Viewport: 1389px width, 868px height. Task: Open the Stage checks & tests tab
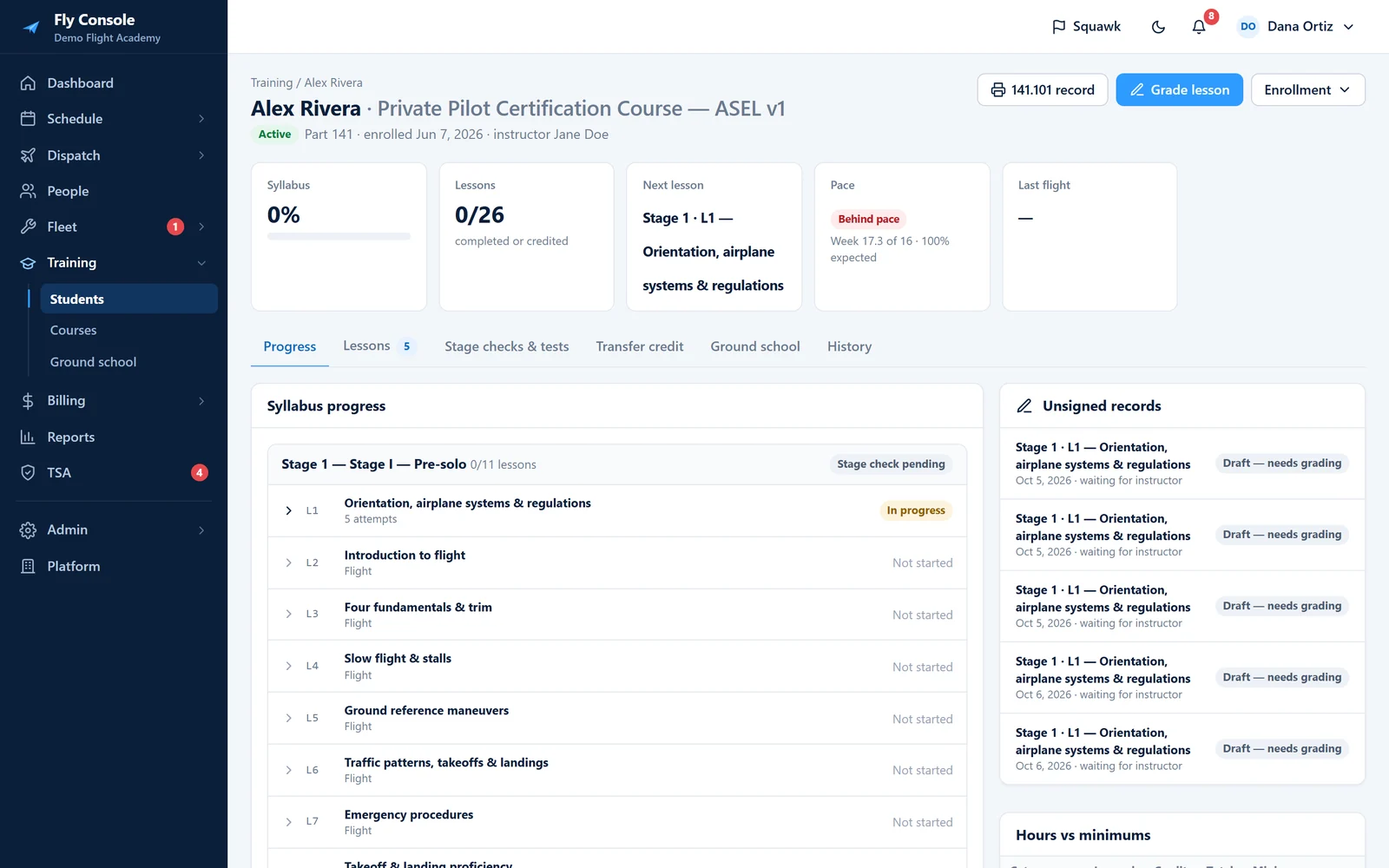pyautogui.click(x=507, y=346)
